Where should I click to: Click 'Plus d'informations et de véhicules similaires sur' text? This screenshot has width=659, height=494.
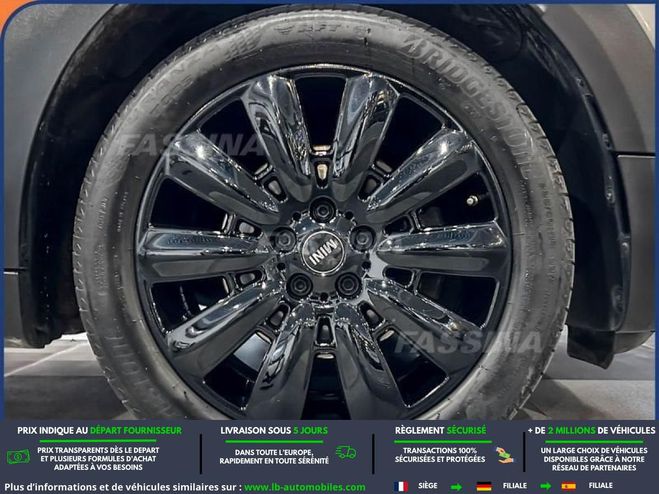123,487
